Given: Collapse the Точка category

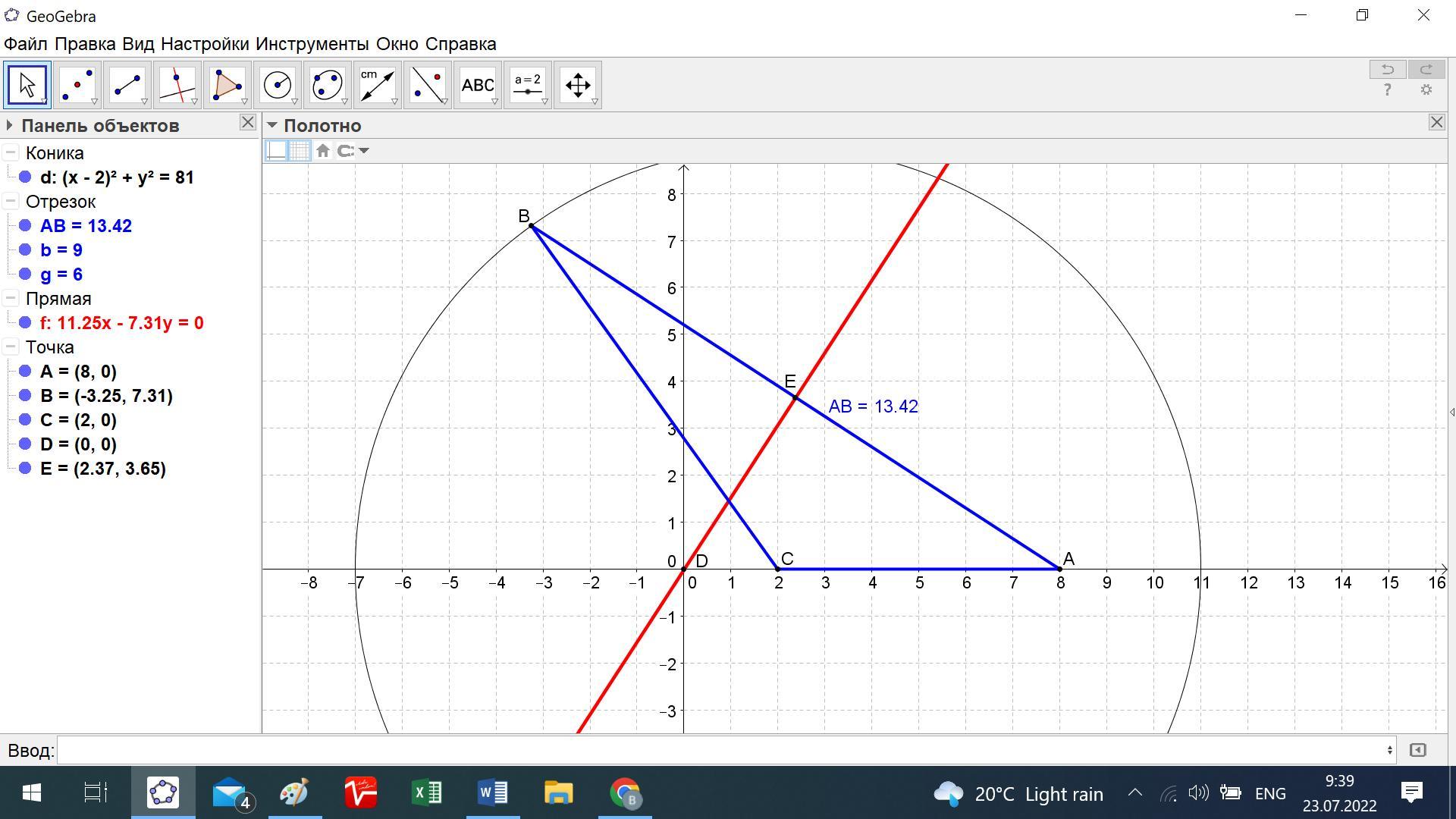Looking at the screenshot, I should coord(11,347).
